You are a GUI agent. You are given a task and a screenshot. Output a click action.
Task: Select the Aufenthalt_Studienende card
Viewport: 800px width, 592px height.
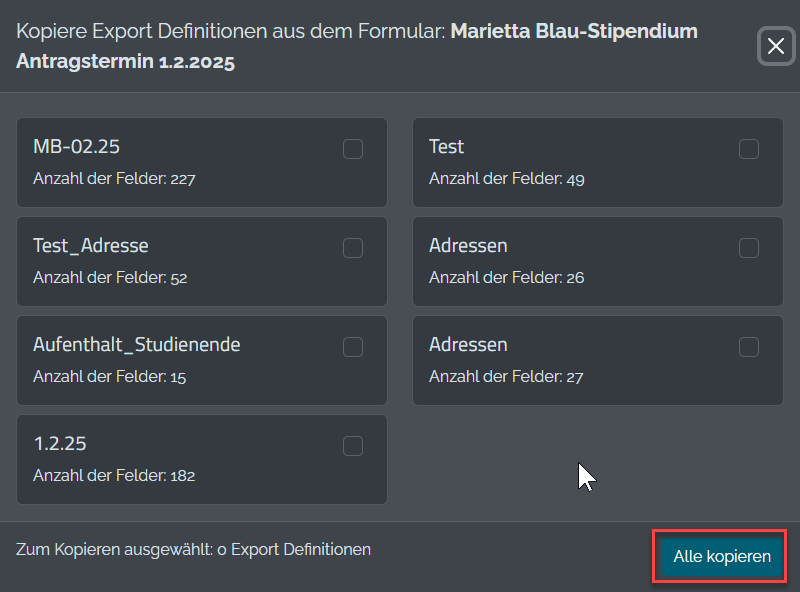[x=200, y=360]
